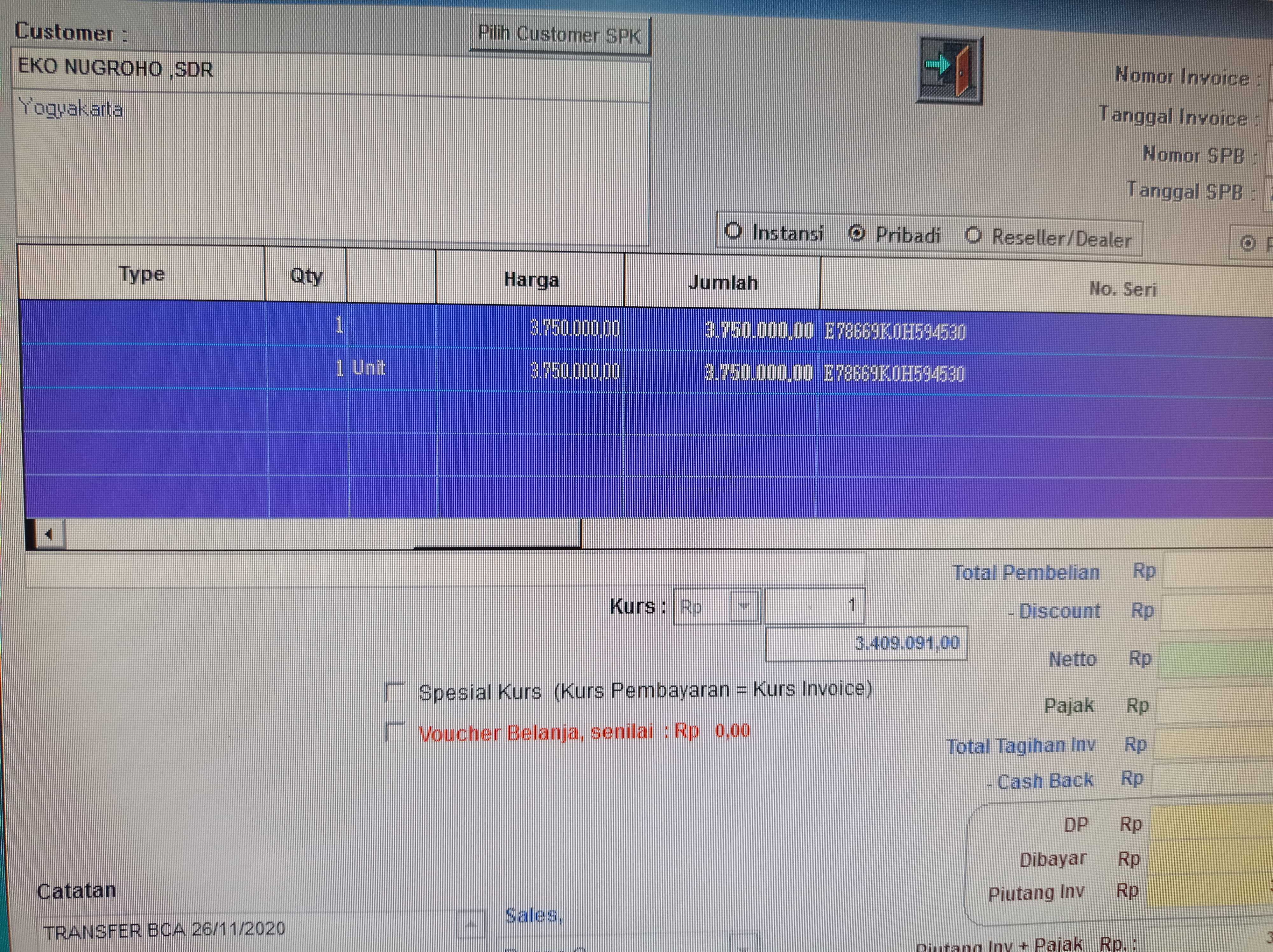1273x952 pixels.
Task: Click the Catatan scroll up arrow
Action: (x=471, y=924)
